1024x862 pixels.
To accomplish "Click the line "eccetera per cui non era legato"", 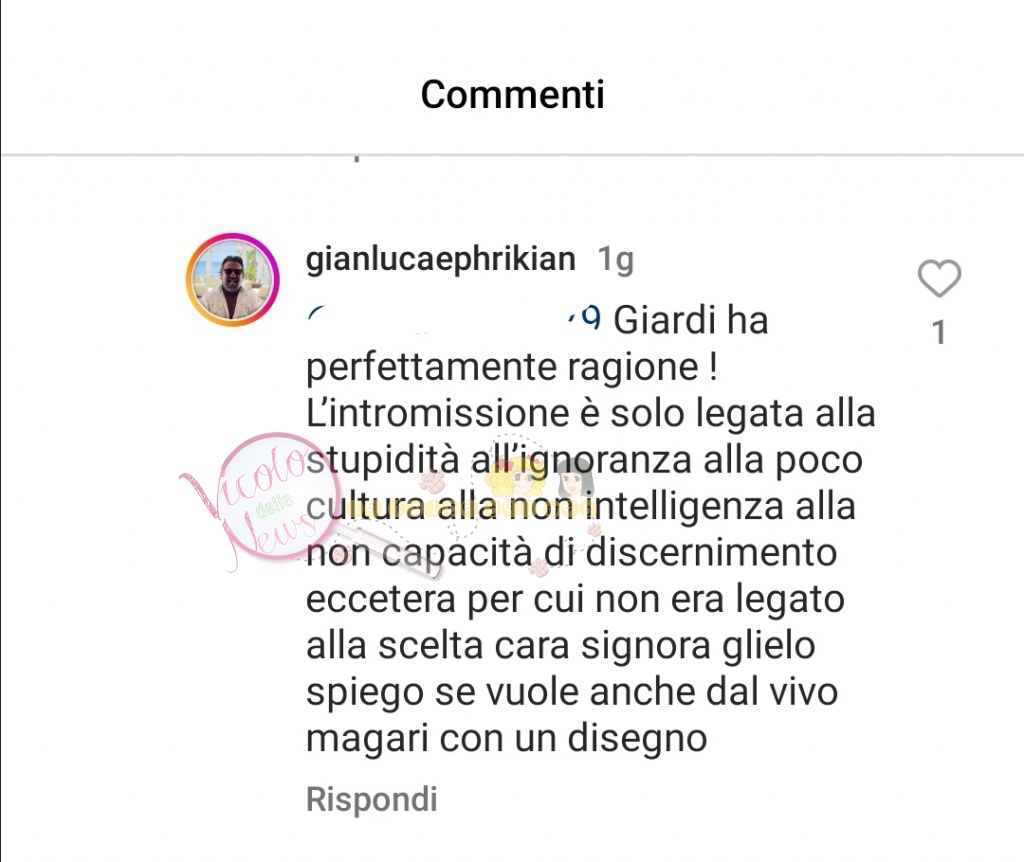I will (x=575, y=599).
